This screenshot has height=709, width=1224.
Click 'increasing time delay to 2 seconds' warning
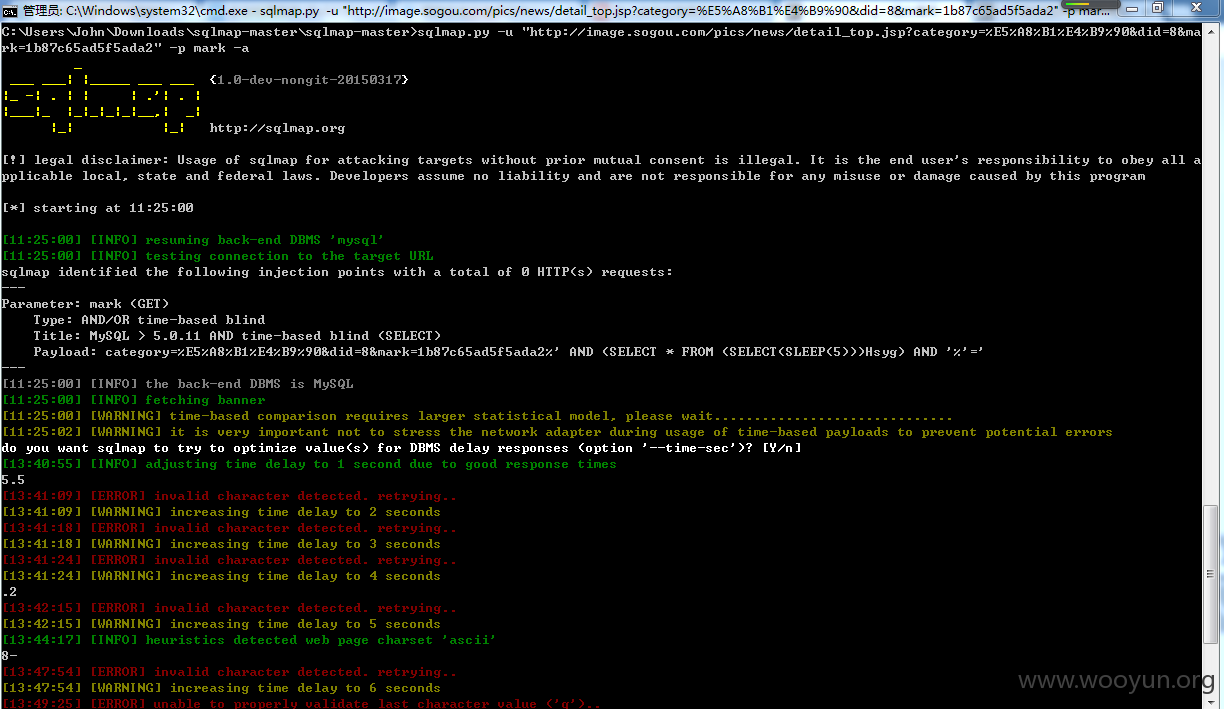pos(221,512)
